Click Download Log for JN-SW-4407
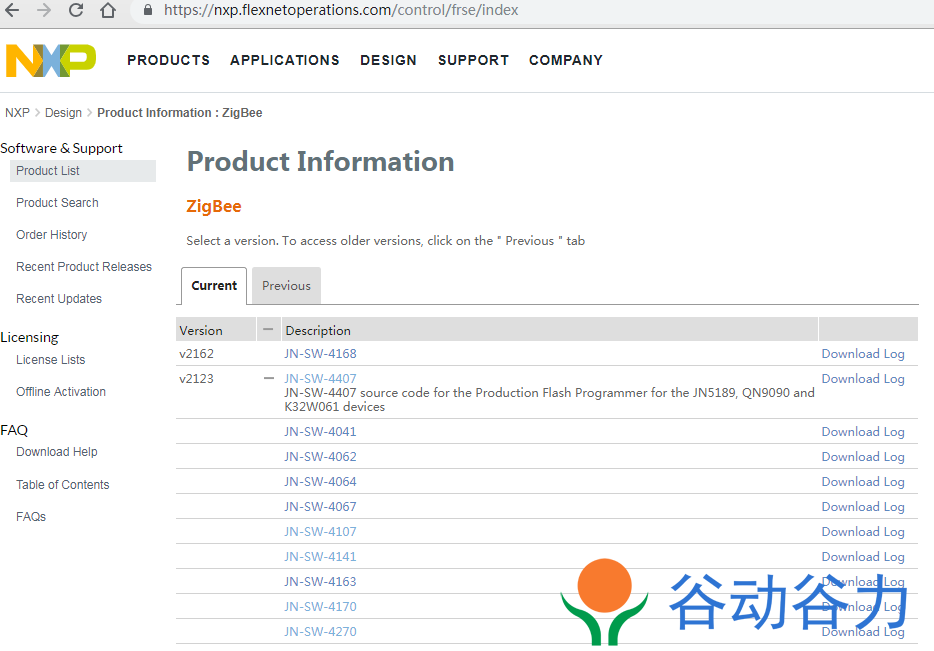Viewport: 934px width, 651px height. [863, 379]
